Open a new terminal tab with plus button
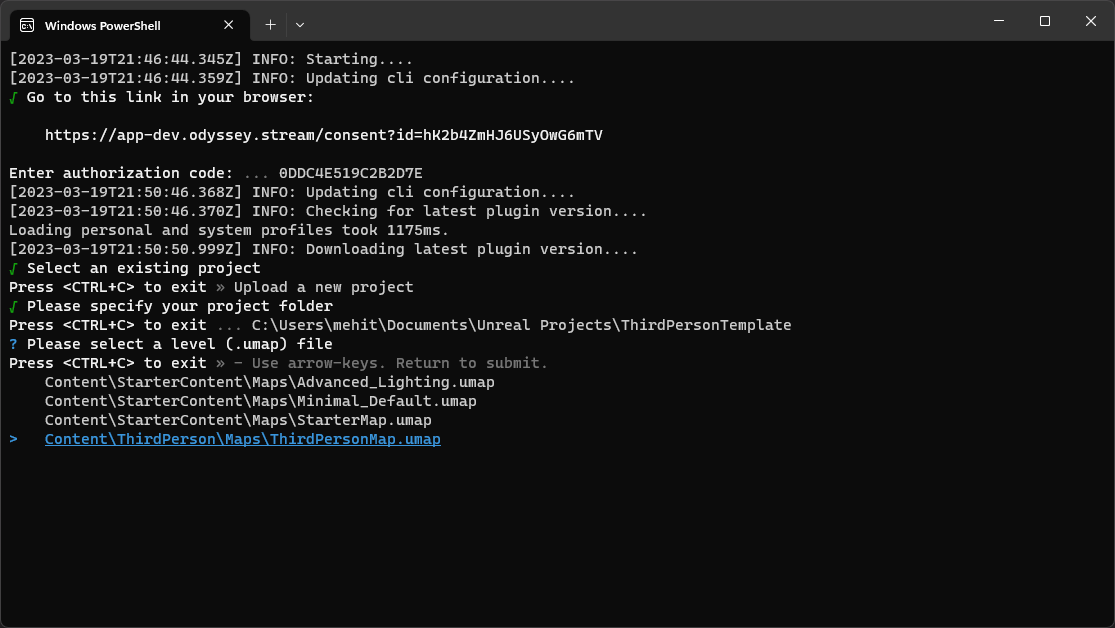This screenshot has height=628, width=1115. click(270, 25)
